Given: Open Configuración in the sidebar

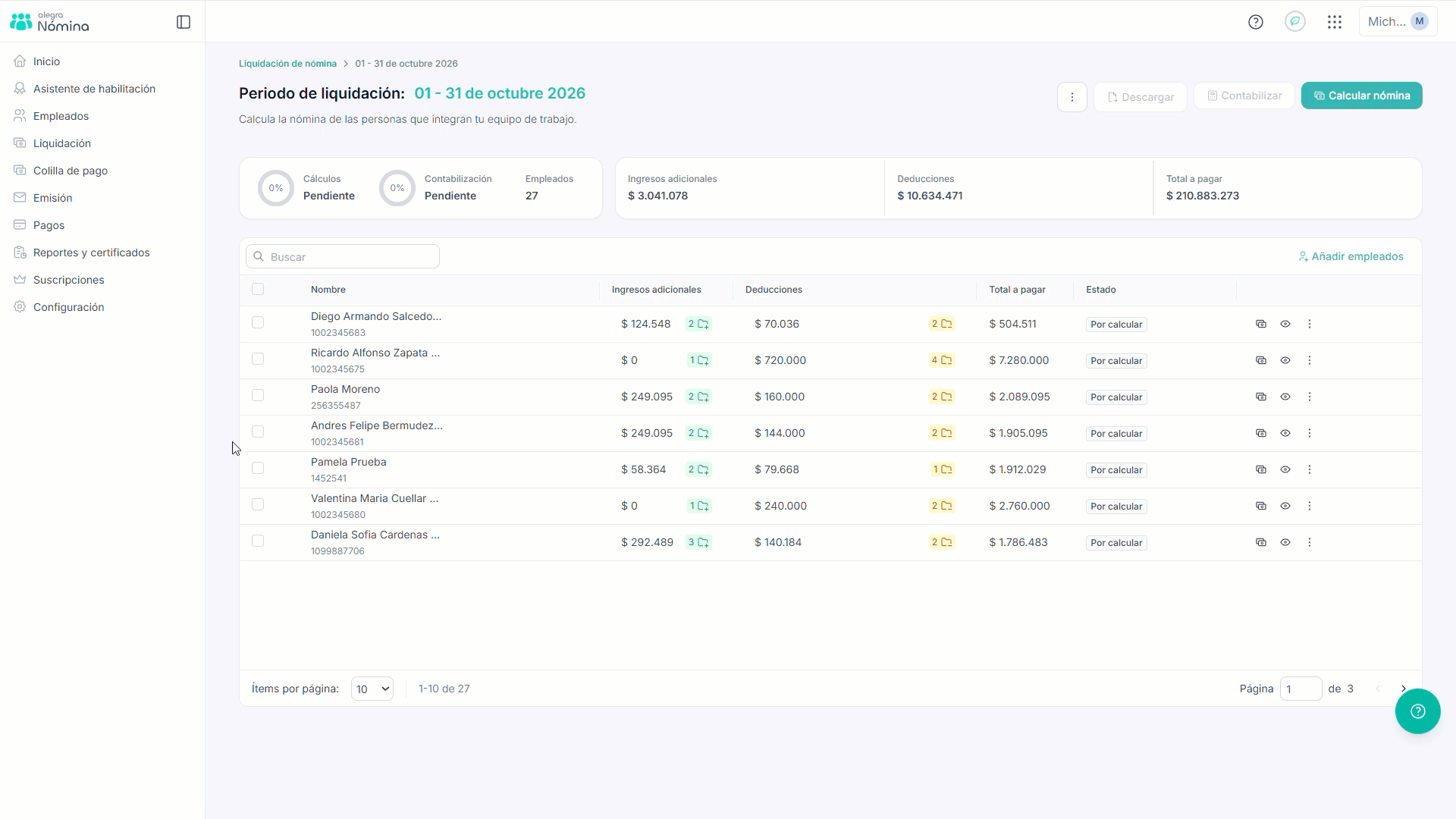Looking at the screenshot, I should coord(68,307).
